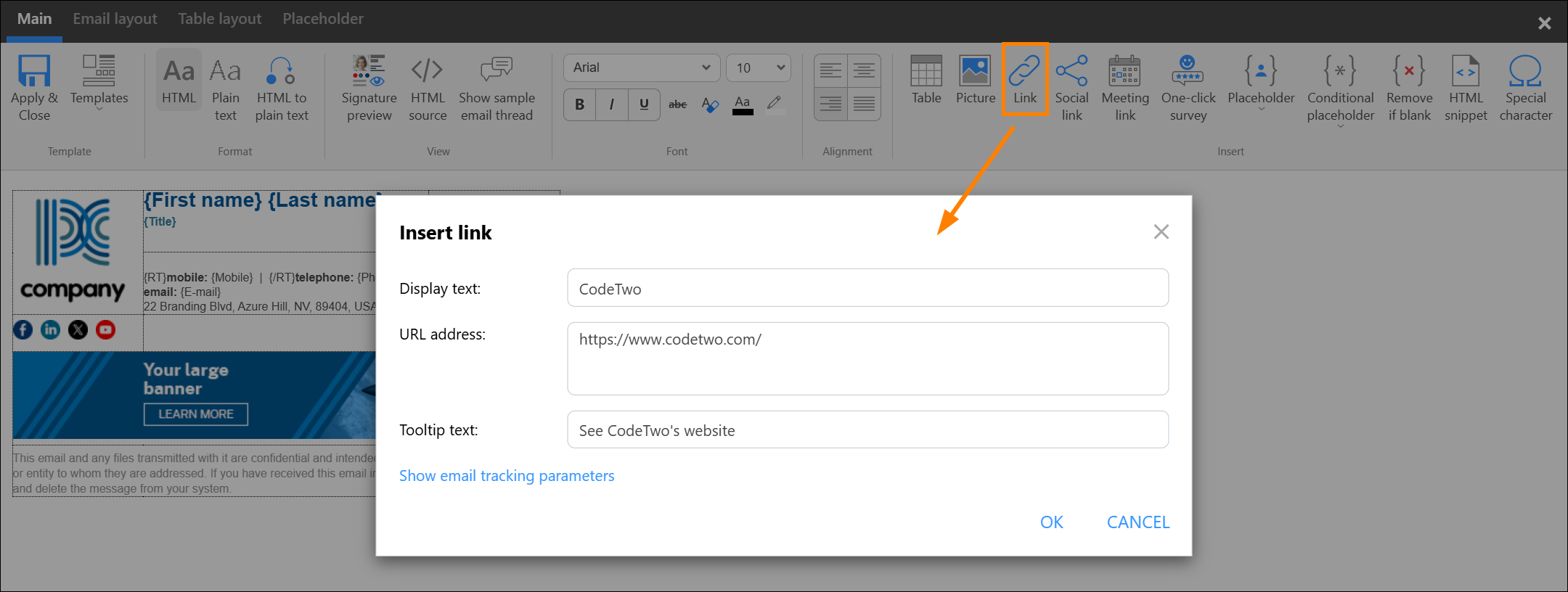Toggle underline formatting
The image size is (1568, 592).
pos(644,104)
